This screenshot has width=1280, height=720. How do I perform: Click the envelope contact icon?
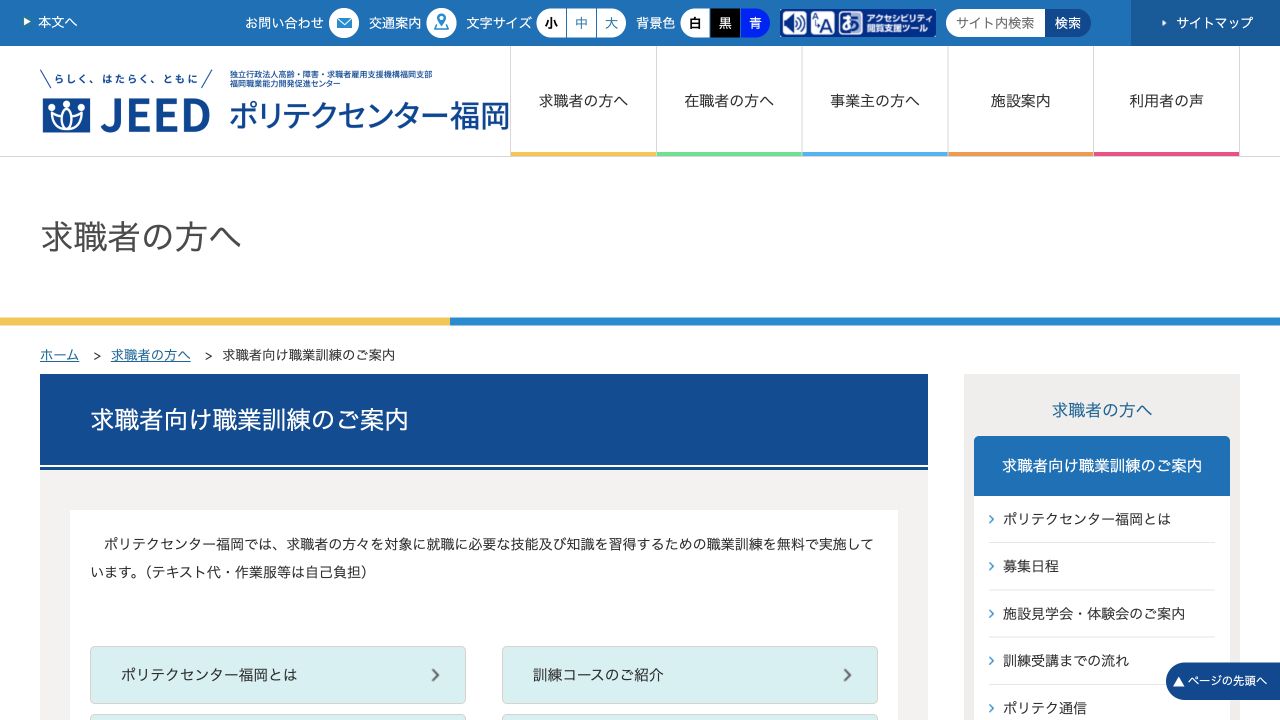344,23
